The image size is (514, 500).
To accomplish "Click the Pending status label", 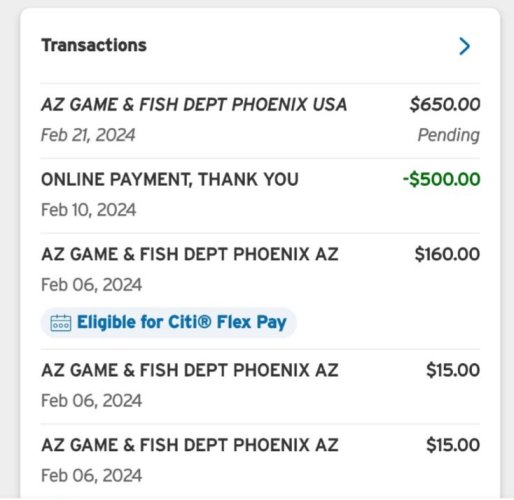I will coord(449,135).
